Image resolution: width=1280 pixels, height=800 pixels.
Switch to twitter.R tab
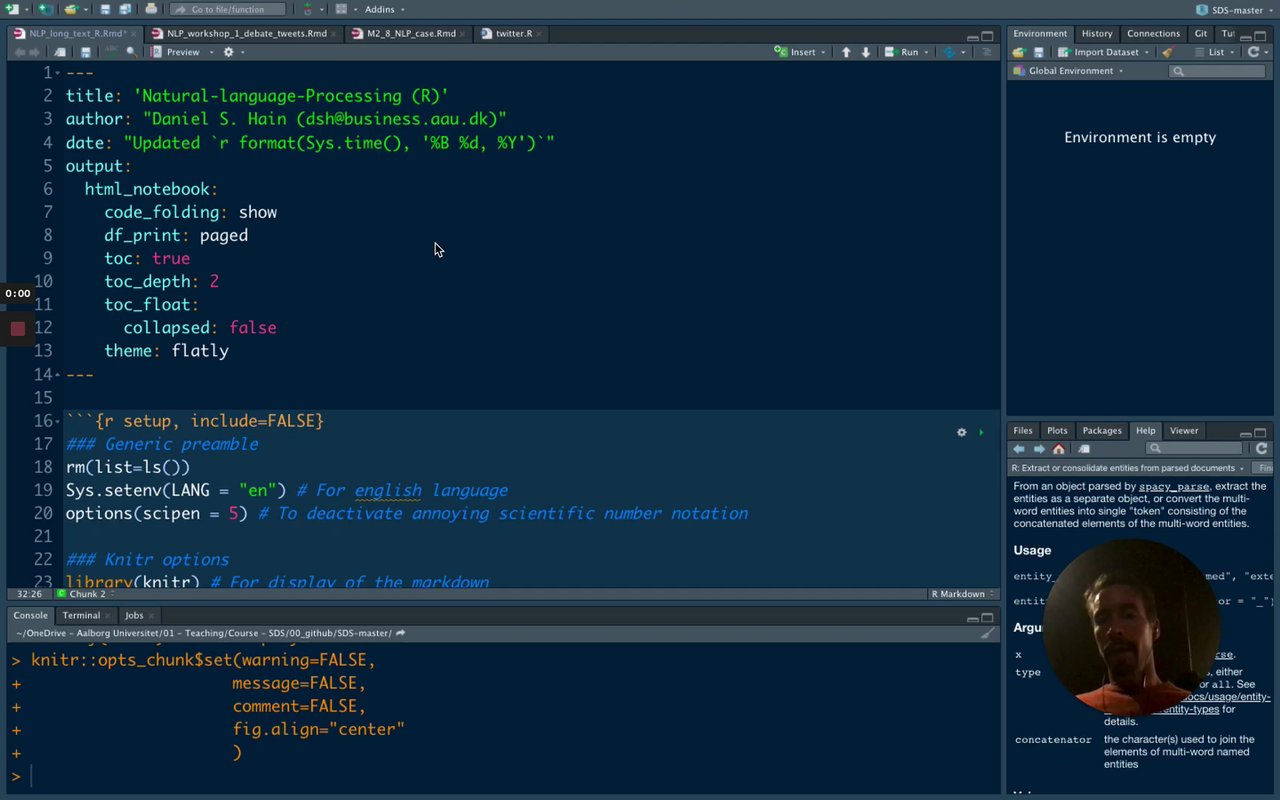click(513, 33)
